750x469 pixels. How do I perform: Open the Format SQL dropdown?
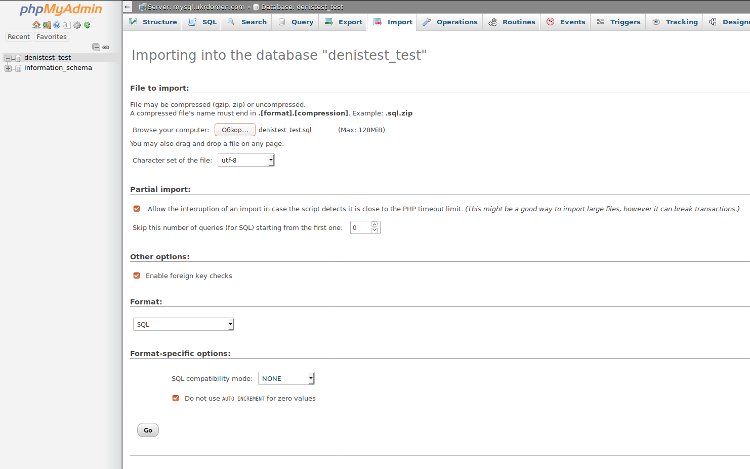(x=184, y=324)
